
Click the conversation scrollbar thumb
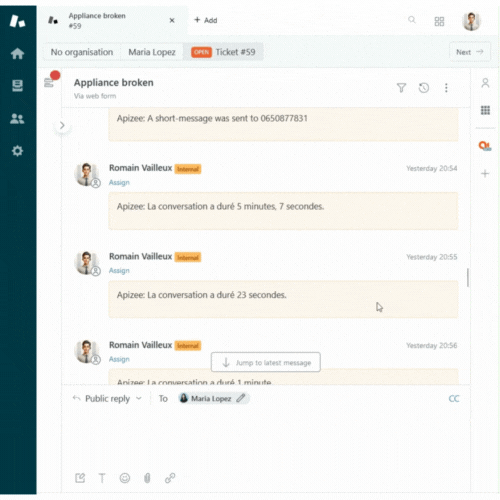pyautogui.click(x=468, y=277)
